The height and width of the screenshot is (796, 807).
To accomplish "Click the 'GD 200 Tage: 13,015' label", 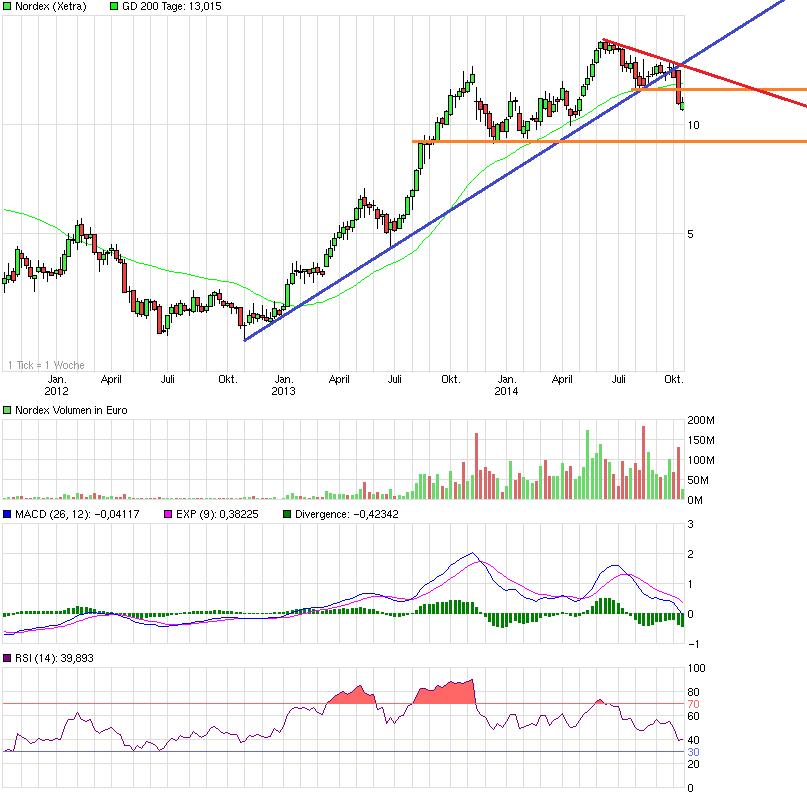I will point(171,7).
